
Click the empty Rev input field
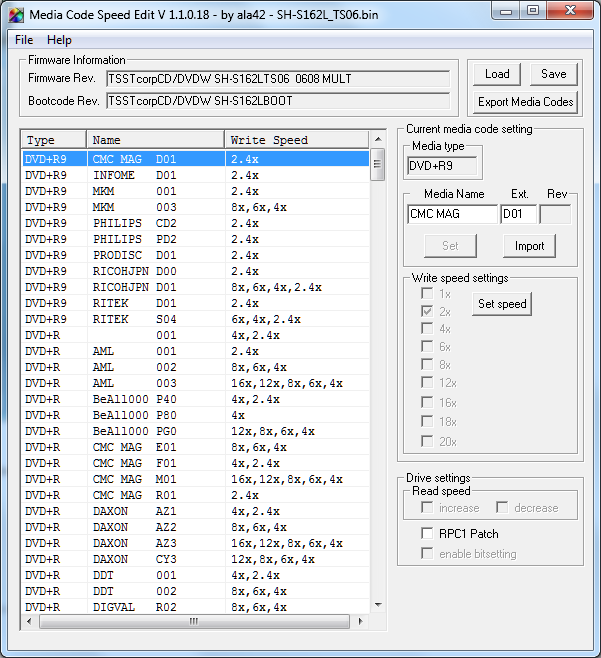[x=555, y=214]
